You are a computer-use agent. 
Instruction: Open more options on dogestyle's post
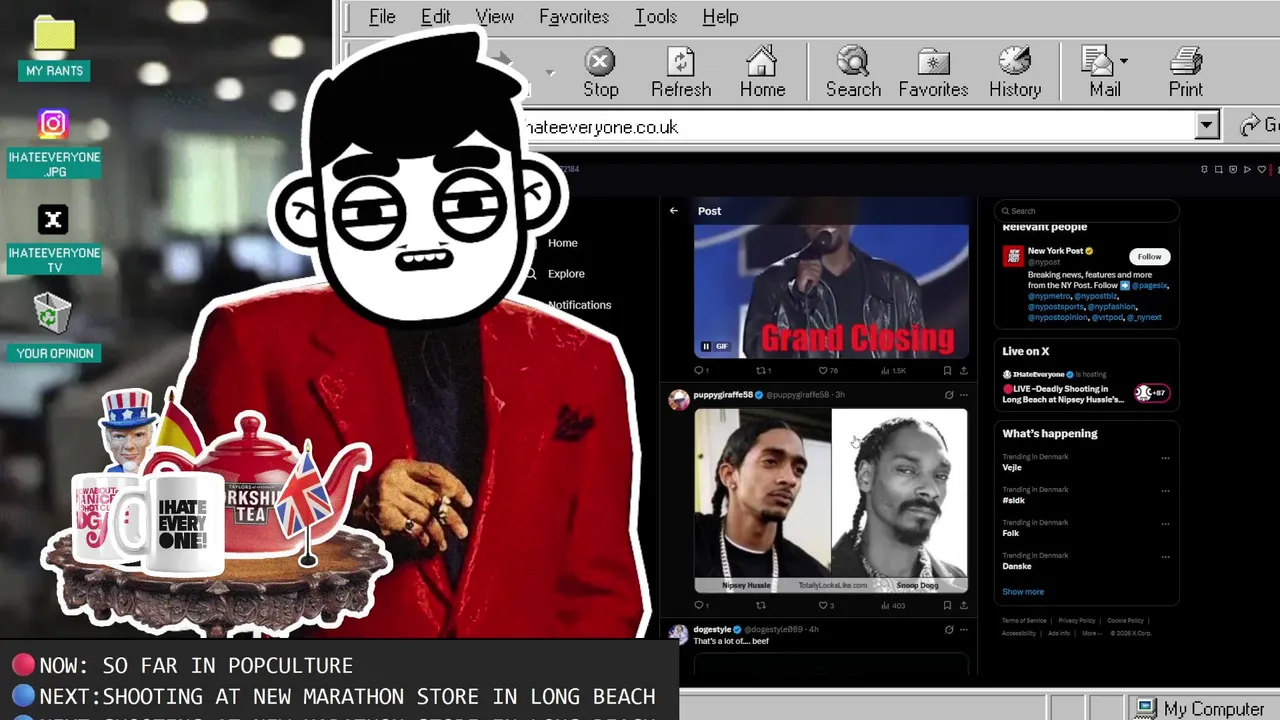pos(964,630)
